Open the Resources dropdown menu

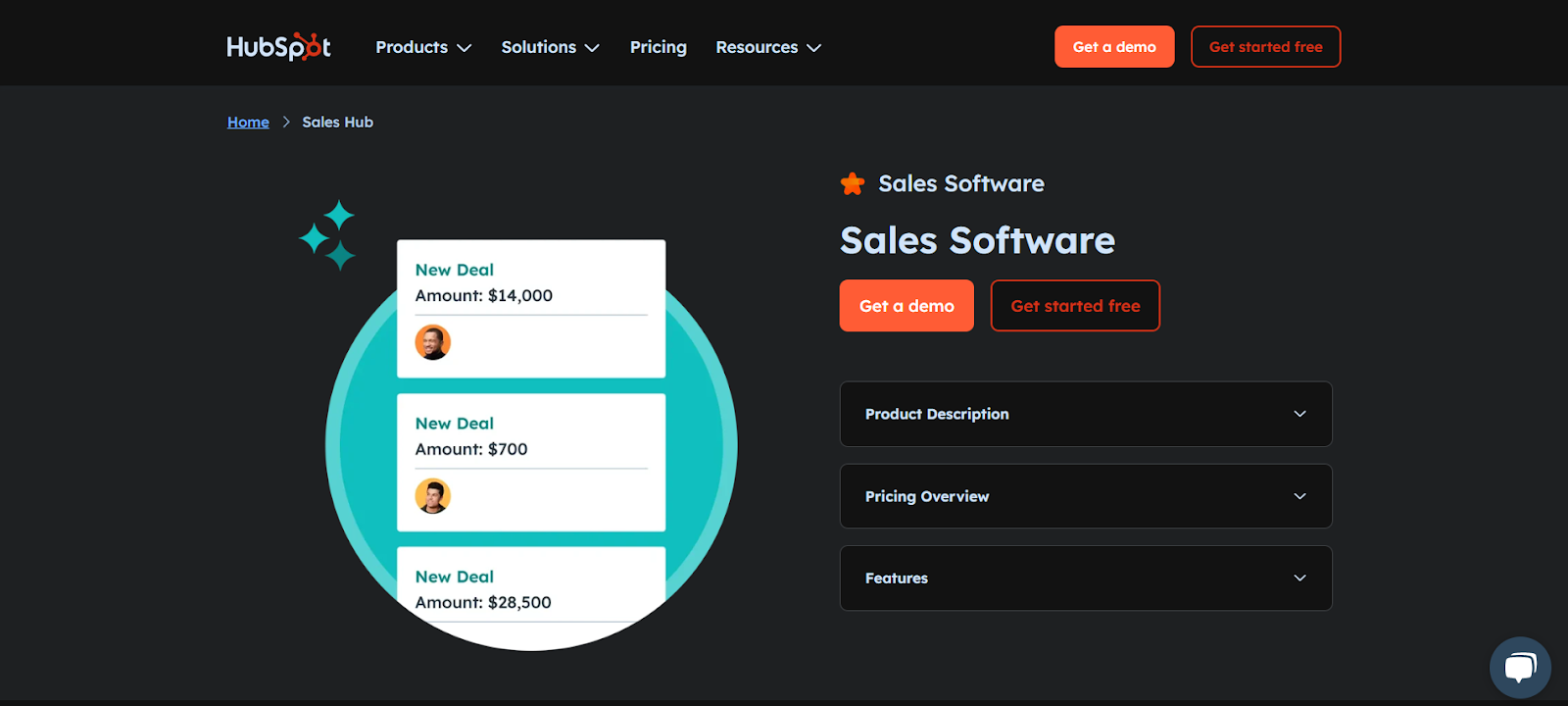[768, 47]
